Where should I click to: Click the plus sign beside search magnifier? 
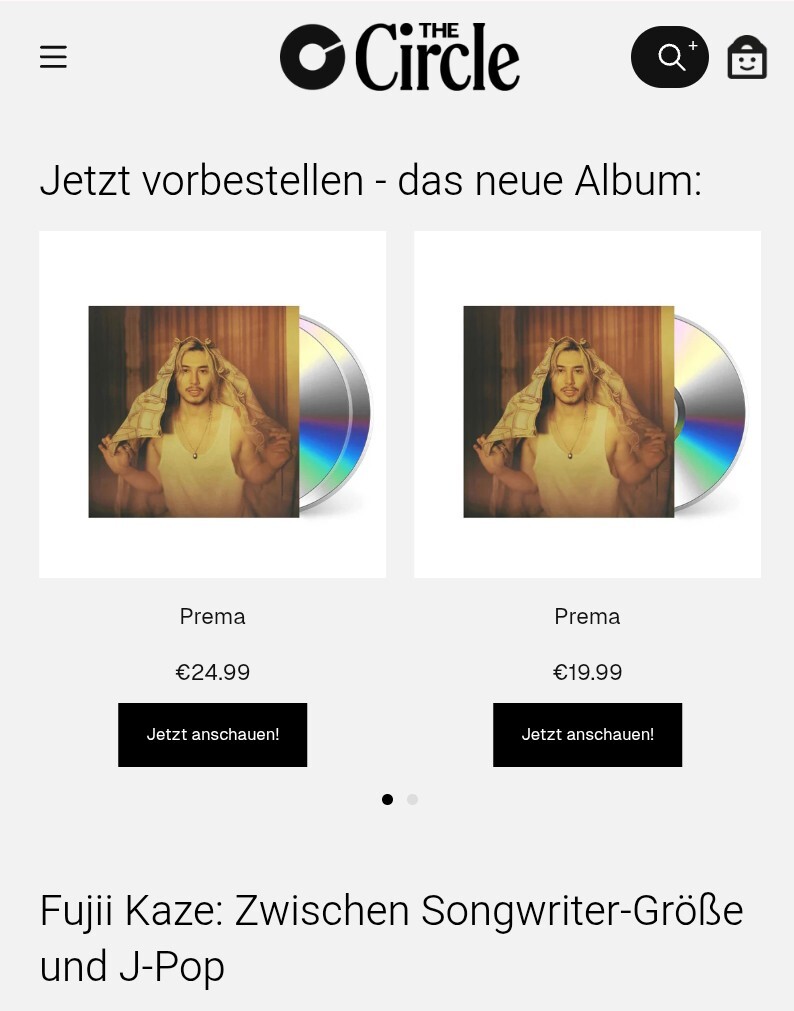point(693,46)
